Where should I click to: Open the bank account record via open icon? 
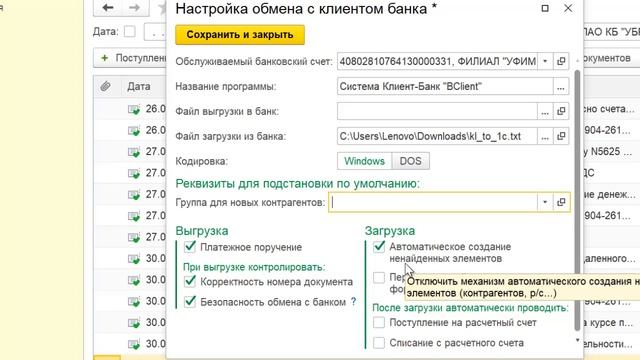tap(561, 62)
